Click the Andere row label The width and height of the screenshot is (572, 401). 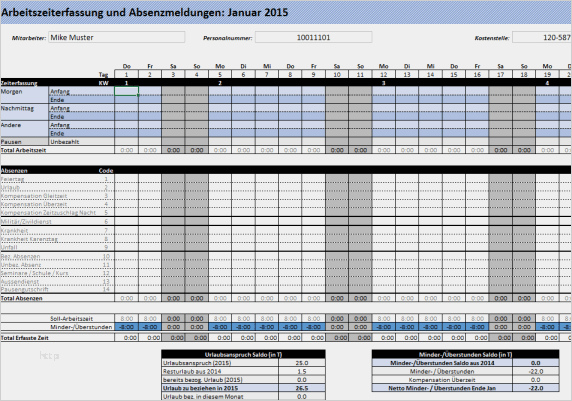[11, 125]
